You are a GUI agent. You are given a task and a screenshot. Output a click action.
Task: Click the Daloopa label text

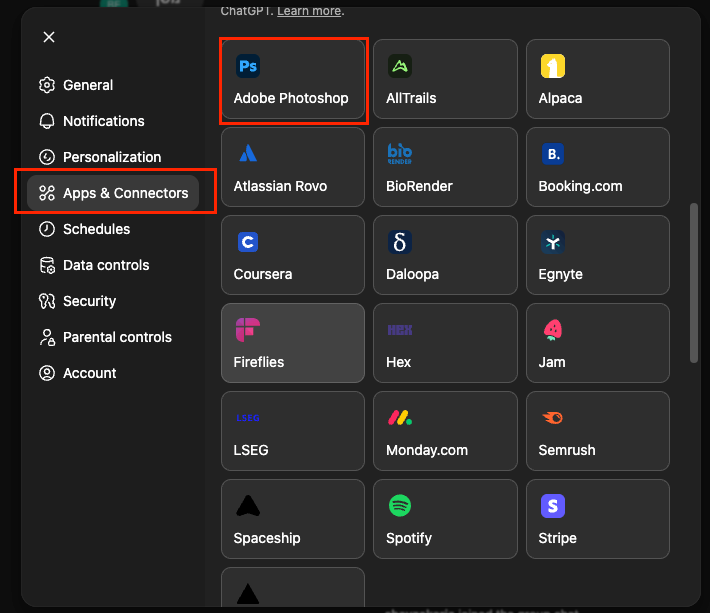point(412,274)
